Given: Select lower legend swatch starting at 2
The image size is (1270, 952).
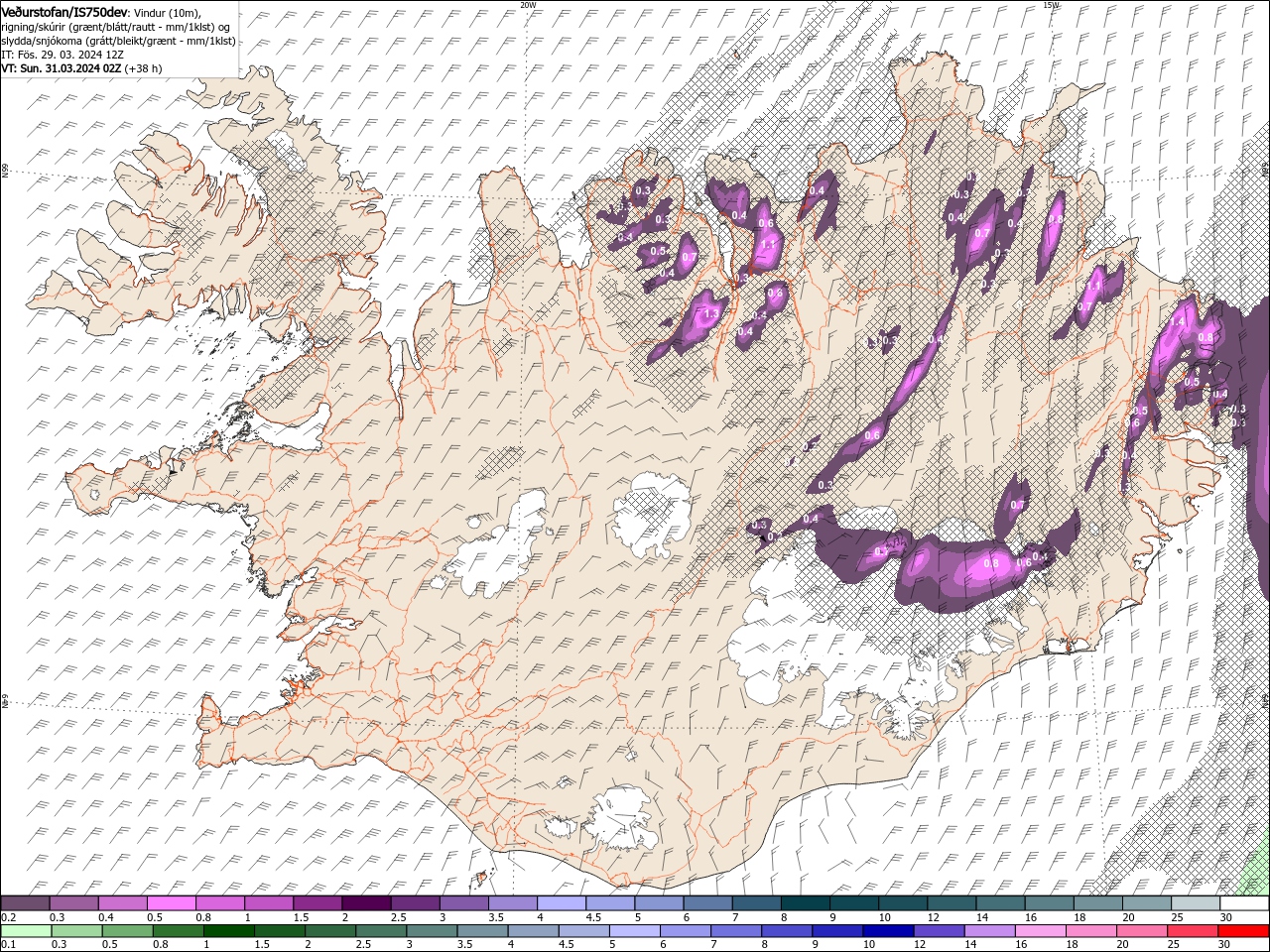Looking at the screenshot, I should click(x=329, y=931).
